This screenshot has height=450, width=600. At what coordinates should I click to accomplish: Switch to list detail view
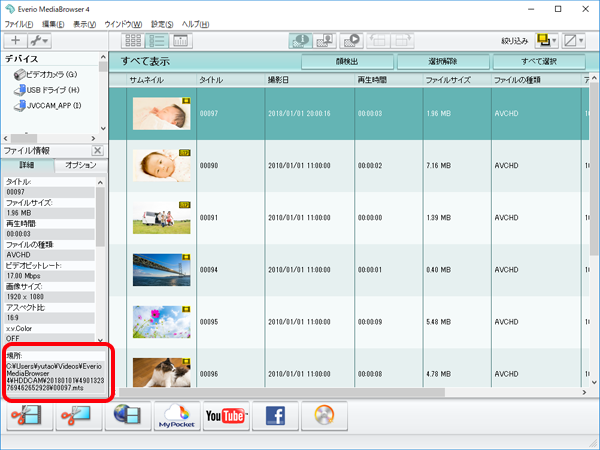coord(157,41)
